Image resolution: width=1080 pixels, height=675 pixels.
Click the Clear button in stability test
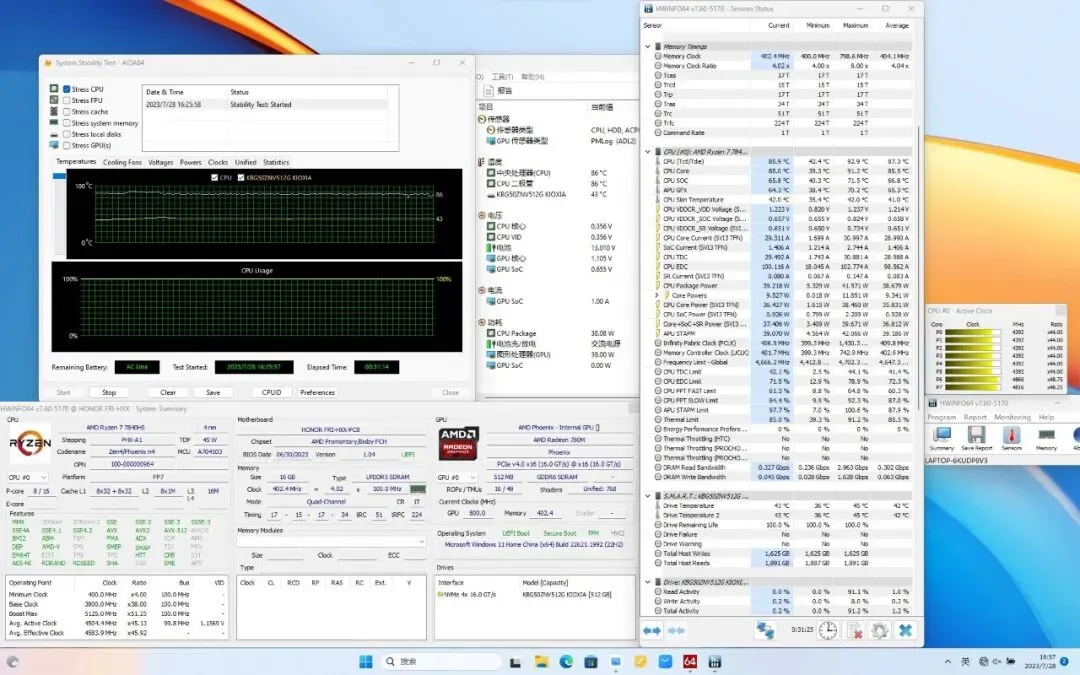(x=168, y=393)
